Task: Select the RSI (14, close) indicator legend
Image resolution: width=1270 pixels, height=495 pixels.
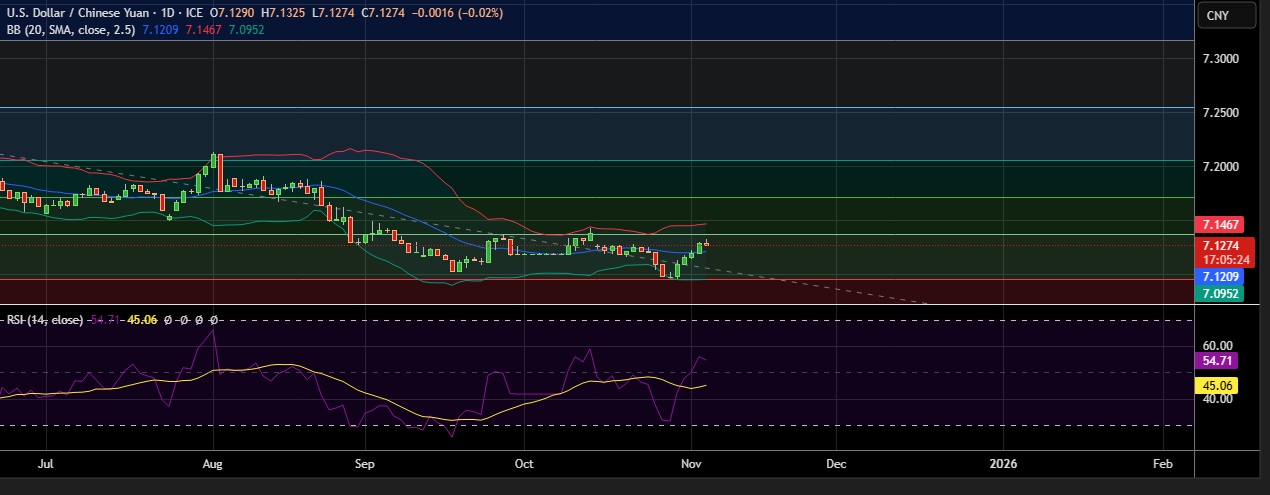Action: tap(45, 320)
